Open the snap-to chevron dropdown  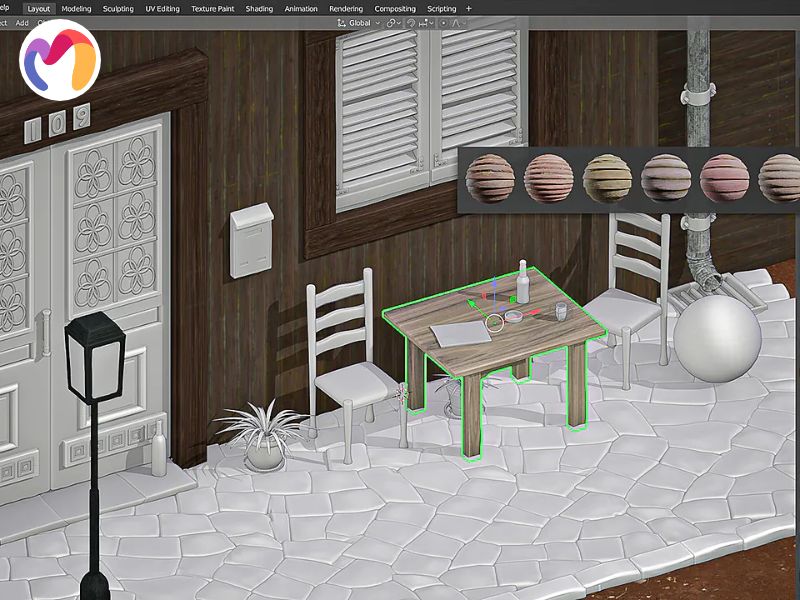click(430, 22)
